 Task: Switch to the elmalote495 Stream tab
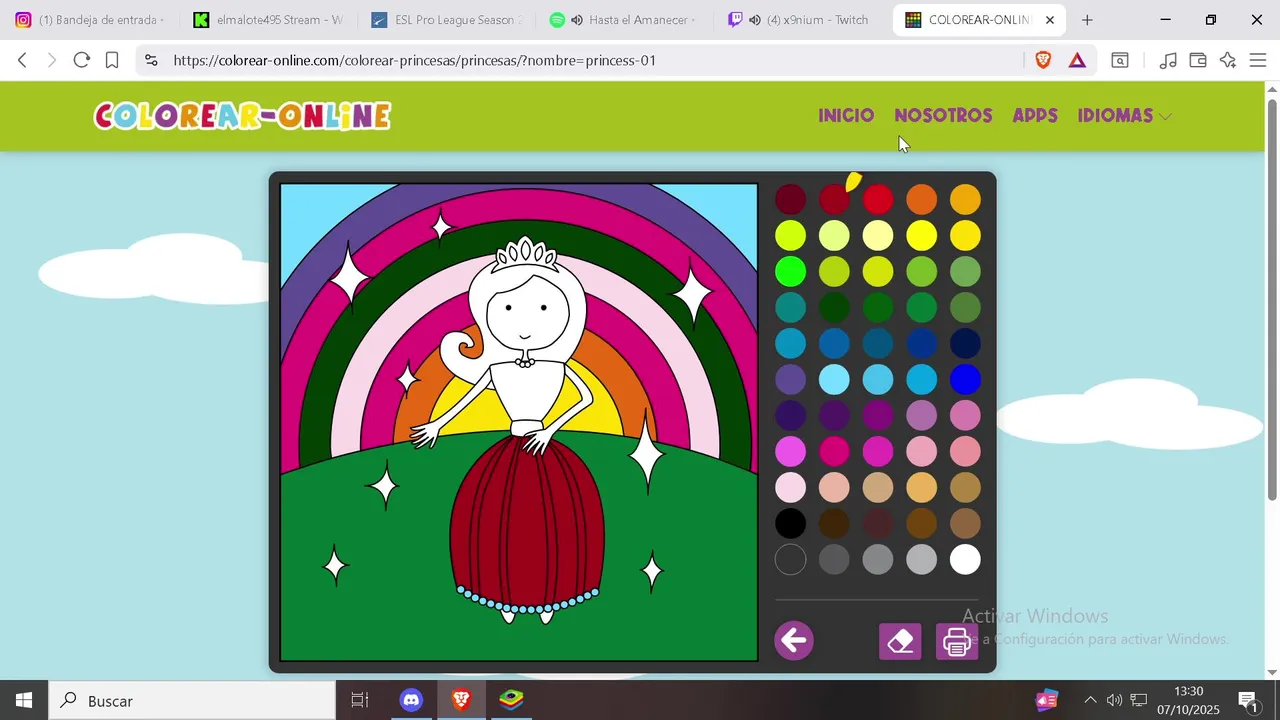[268, 20]
